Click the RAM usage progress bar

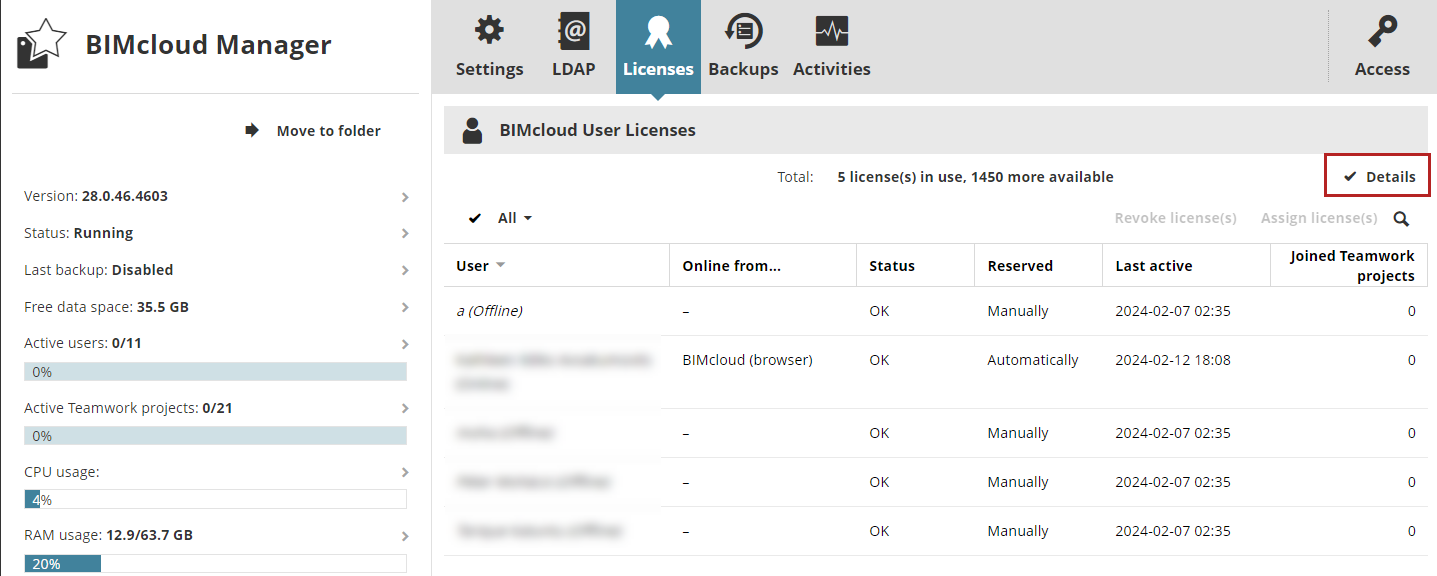click(215, 563)
